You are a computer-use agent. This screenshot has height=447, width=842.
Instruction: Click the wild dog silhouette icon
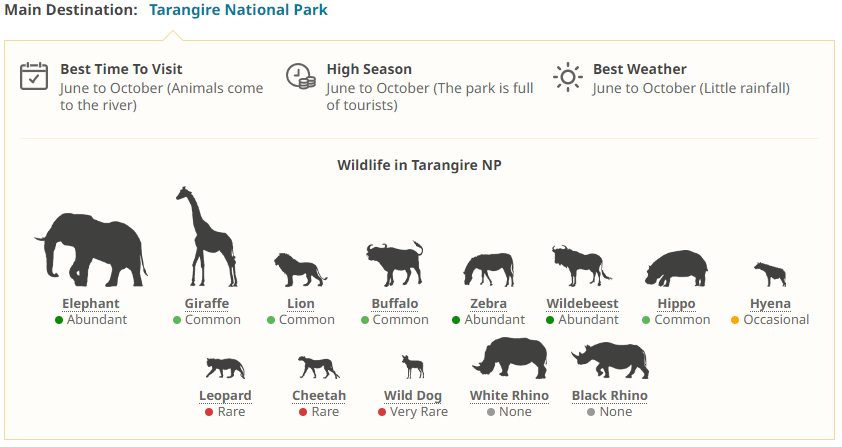(413, 366)
